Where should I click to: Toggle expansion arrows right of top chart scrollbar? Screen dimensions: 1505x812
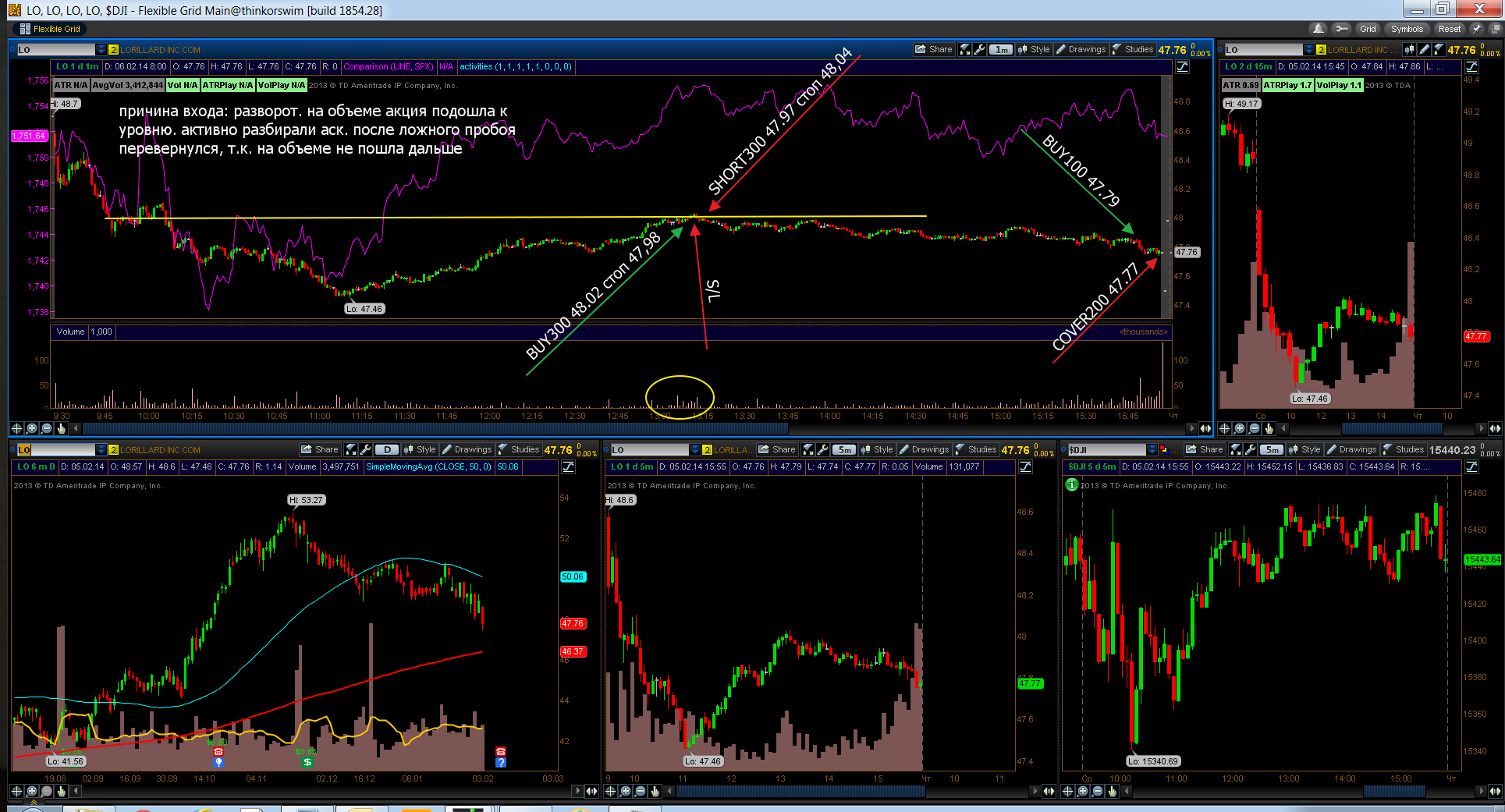[x=1205, y=428]
